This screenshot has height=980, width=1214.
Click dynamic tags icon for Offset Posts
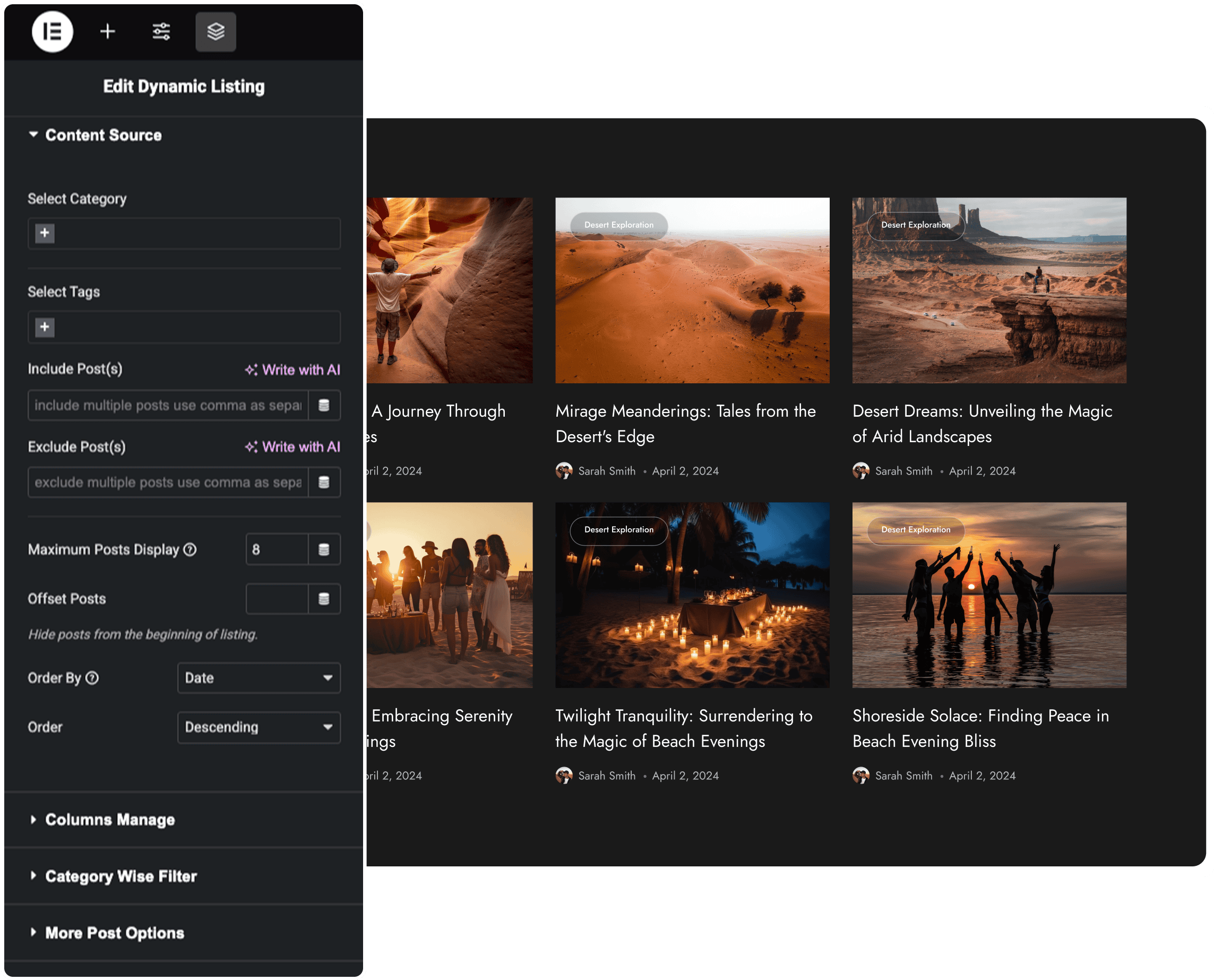coord(324,598)
